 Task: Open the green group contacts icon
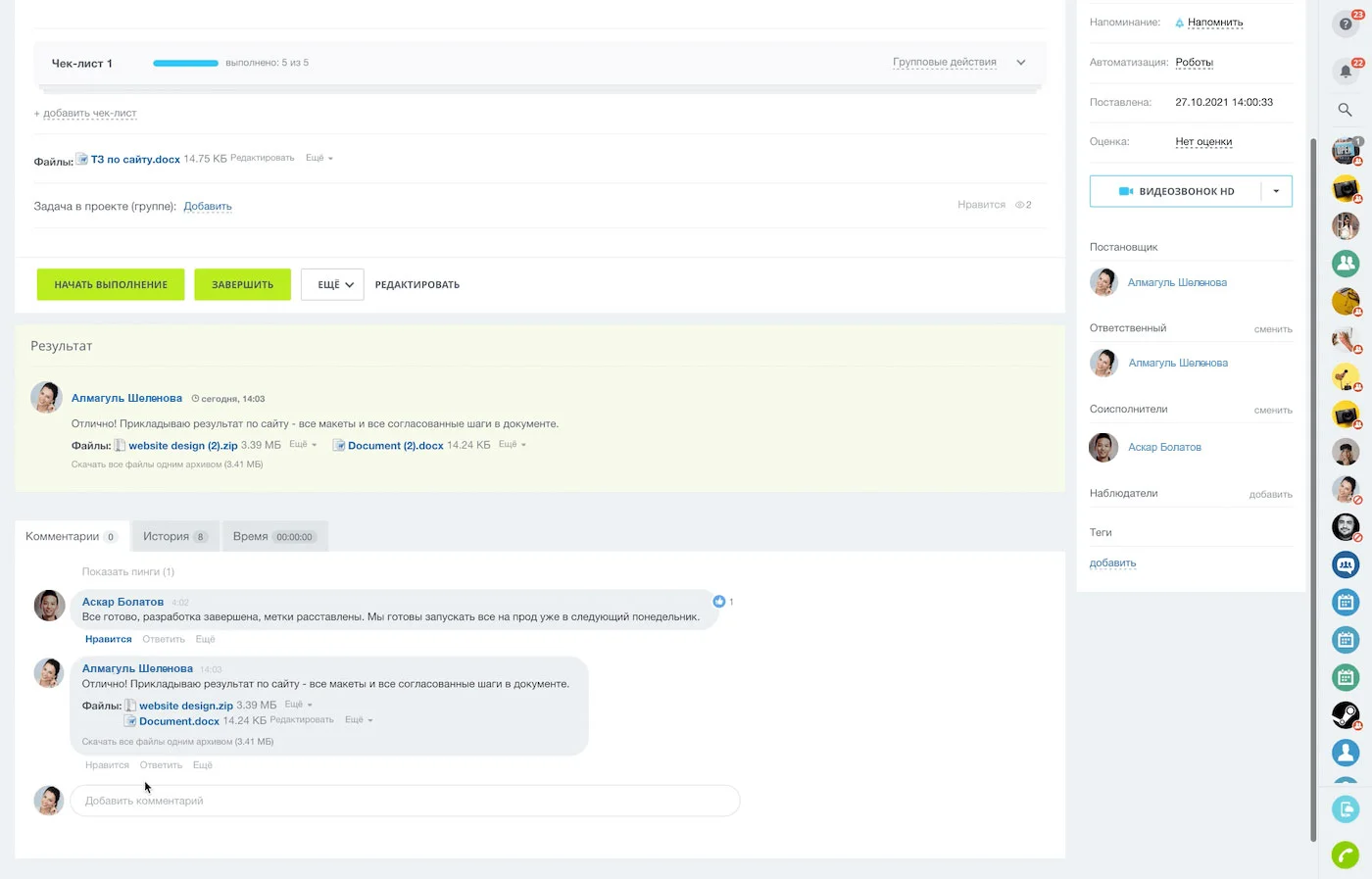click(x=1346, y=263)
